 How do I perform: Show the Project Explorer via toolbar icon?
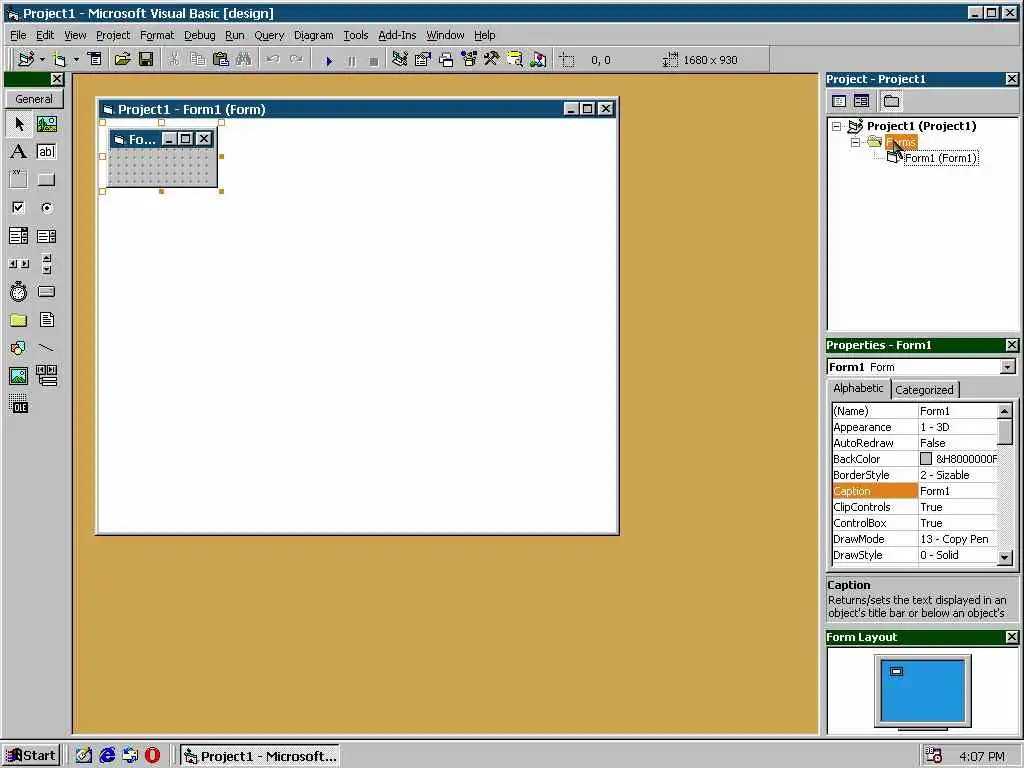point(400,59)
